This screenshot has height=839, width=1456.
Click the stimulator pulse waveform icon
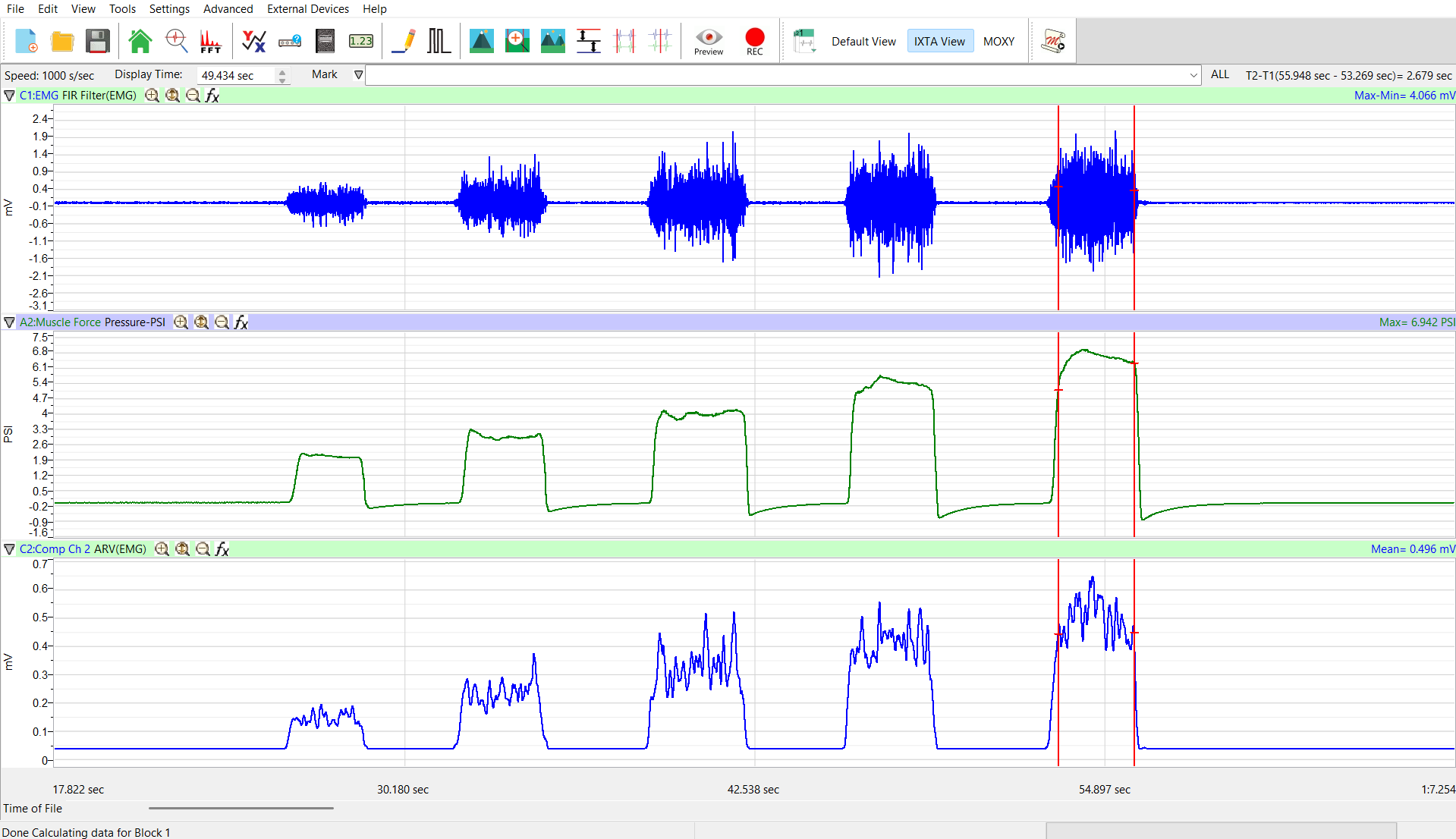(x=439, y=41)
